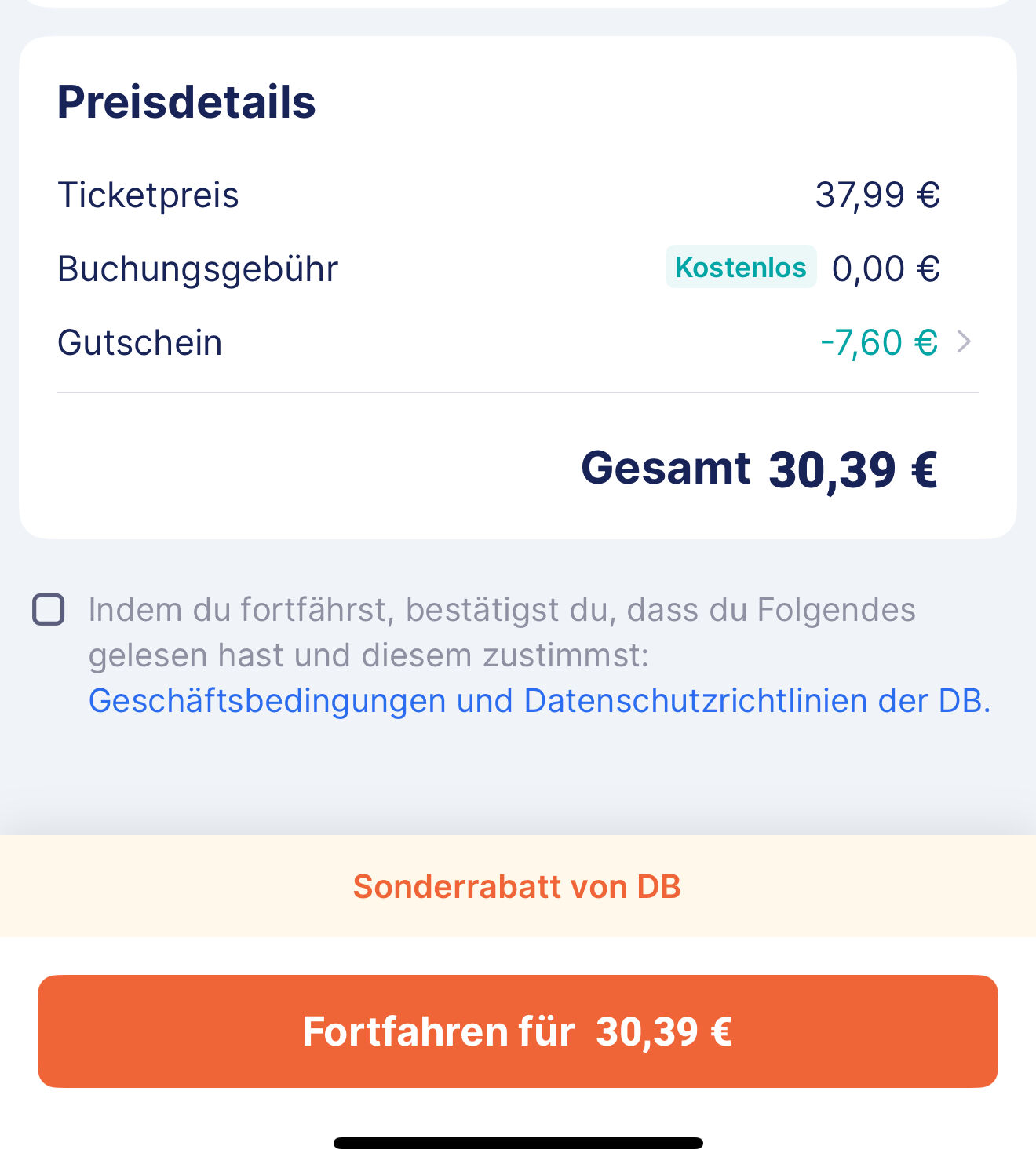Click the divider line above Gesamt
Image resolution: width=1036 pixels, height=1168 pixels.
click(x=518, y=392)
